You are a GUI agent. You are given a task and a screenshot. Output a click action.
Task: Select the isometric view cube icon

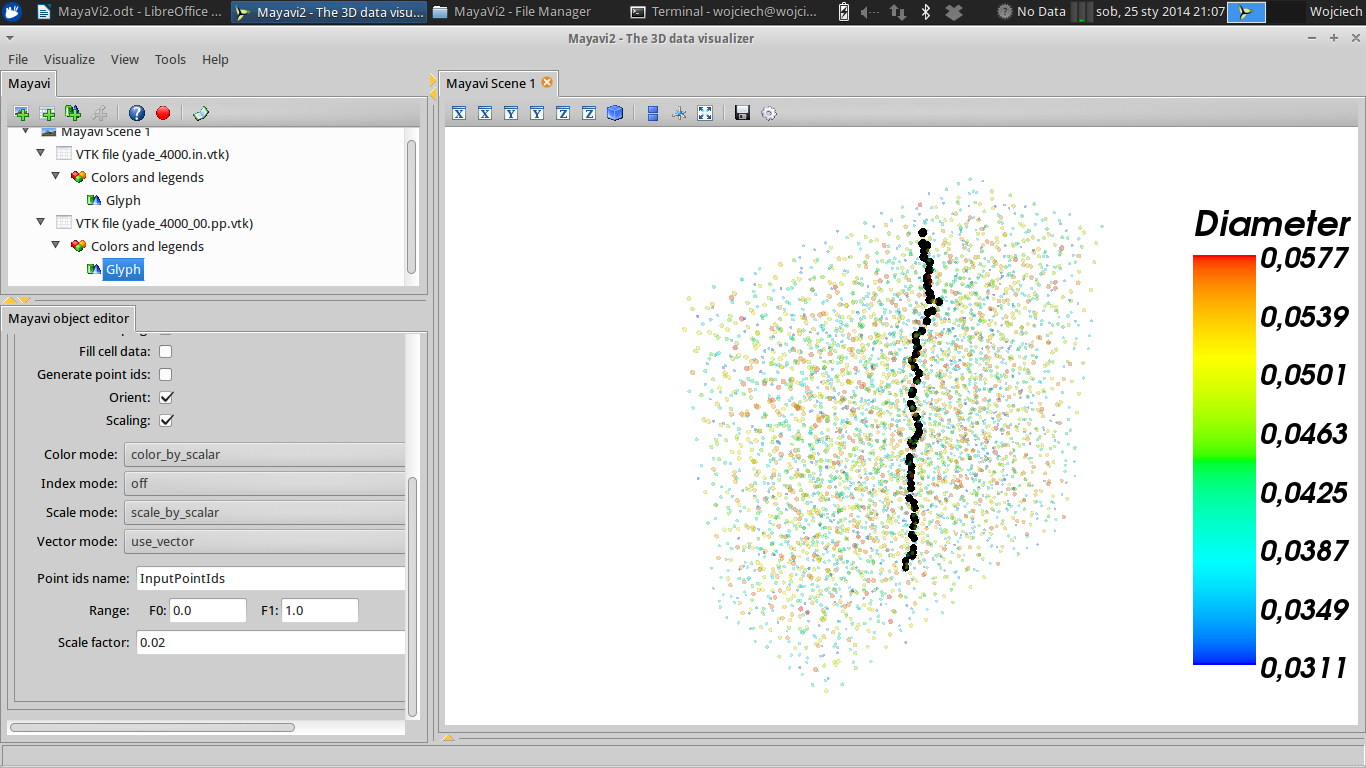click(x=614, y=113)
